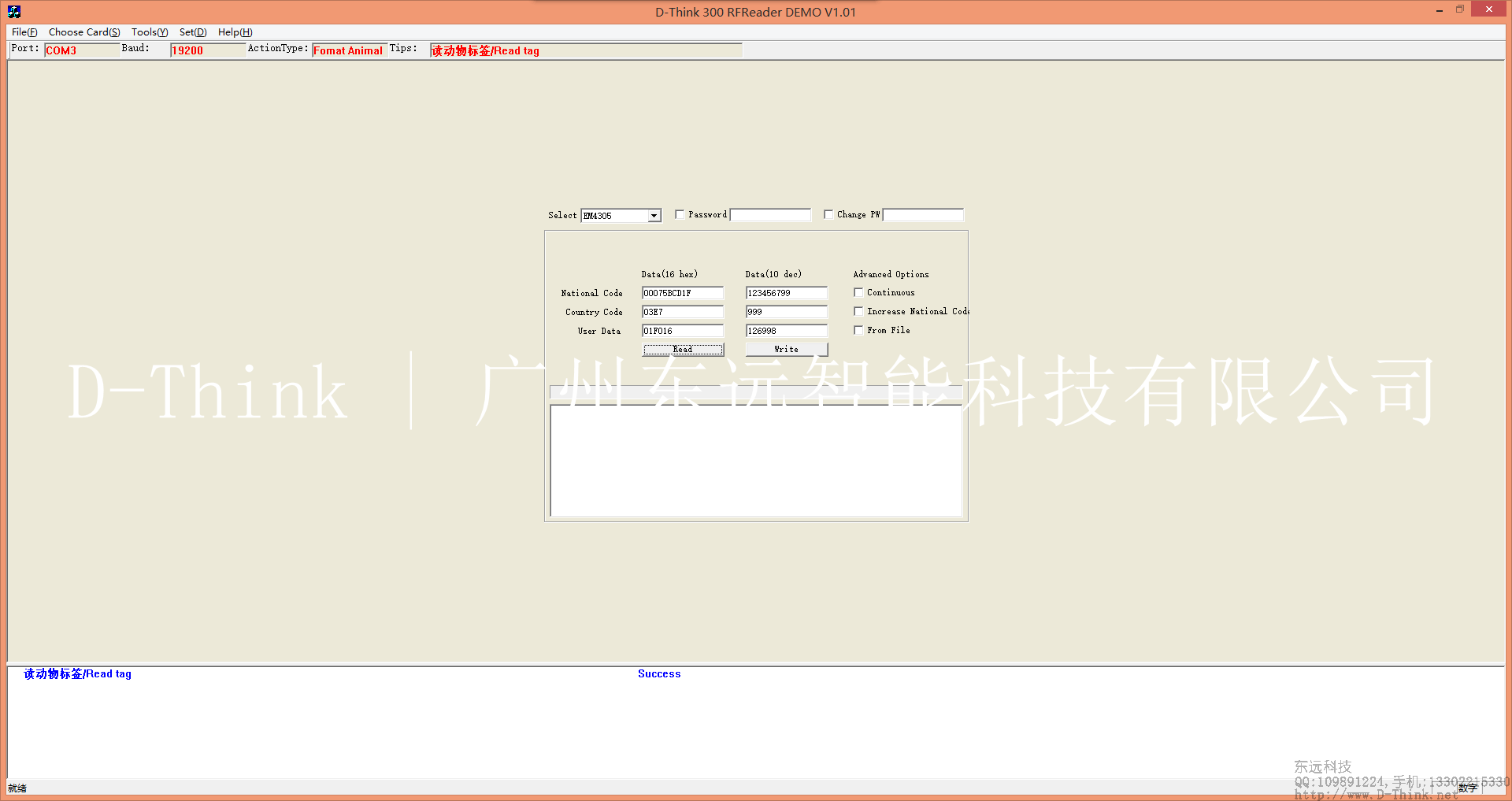1512x801 pixels.
Task: Open the Choose Card menu
Action: (x=84, y=32)
